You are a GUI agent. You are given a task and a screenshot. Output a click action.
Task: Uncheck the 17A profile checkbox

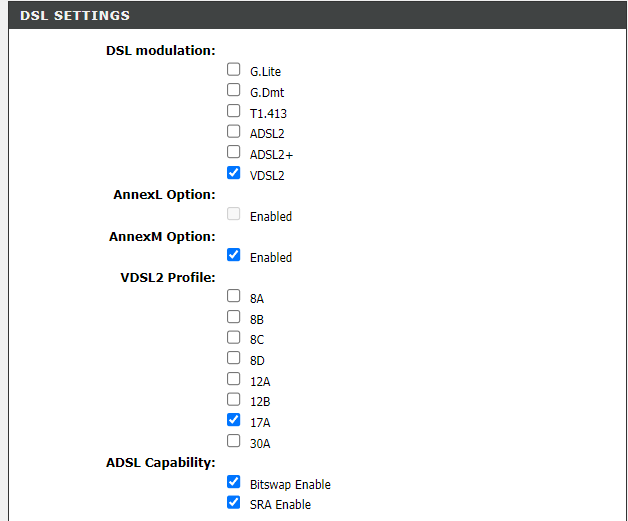click(234, 420)
